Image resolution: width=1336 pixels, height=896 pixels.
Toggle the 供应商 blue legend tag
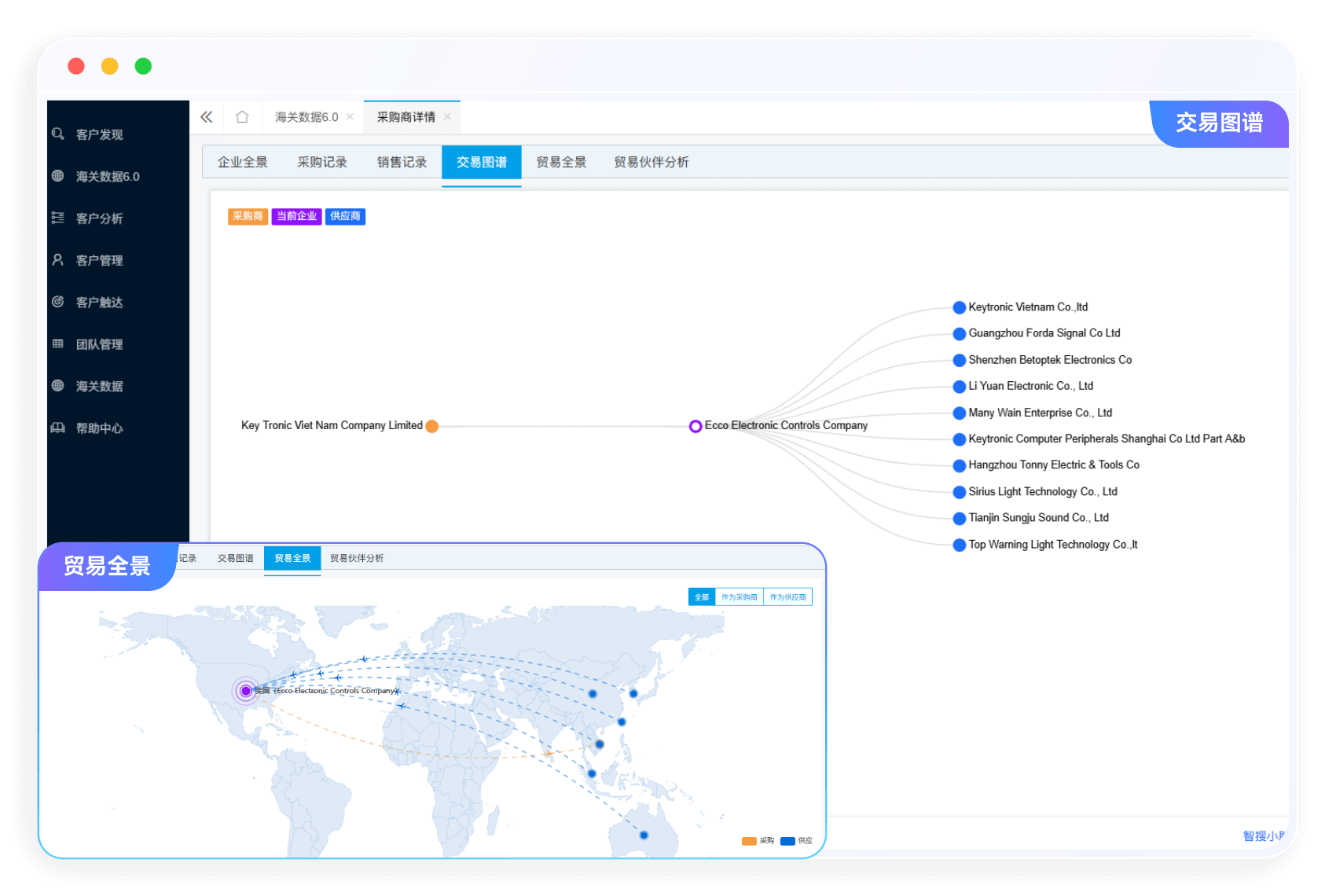[345, 216]
